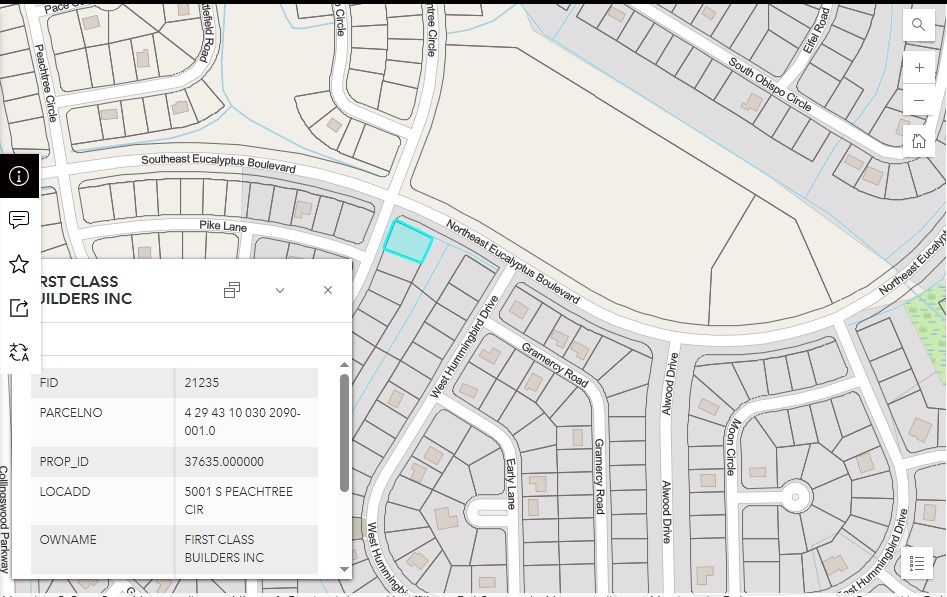Open the map search magnifier
Screen dimensions: 947x597
918,26
